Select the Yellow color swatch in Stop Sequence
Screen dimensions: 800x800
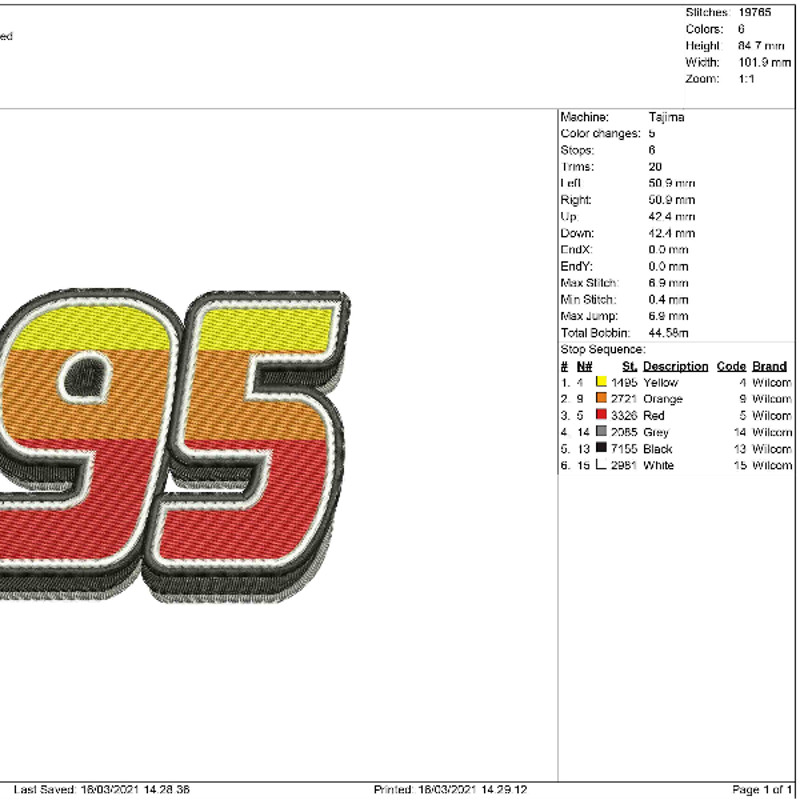point(600,381)
